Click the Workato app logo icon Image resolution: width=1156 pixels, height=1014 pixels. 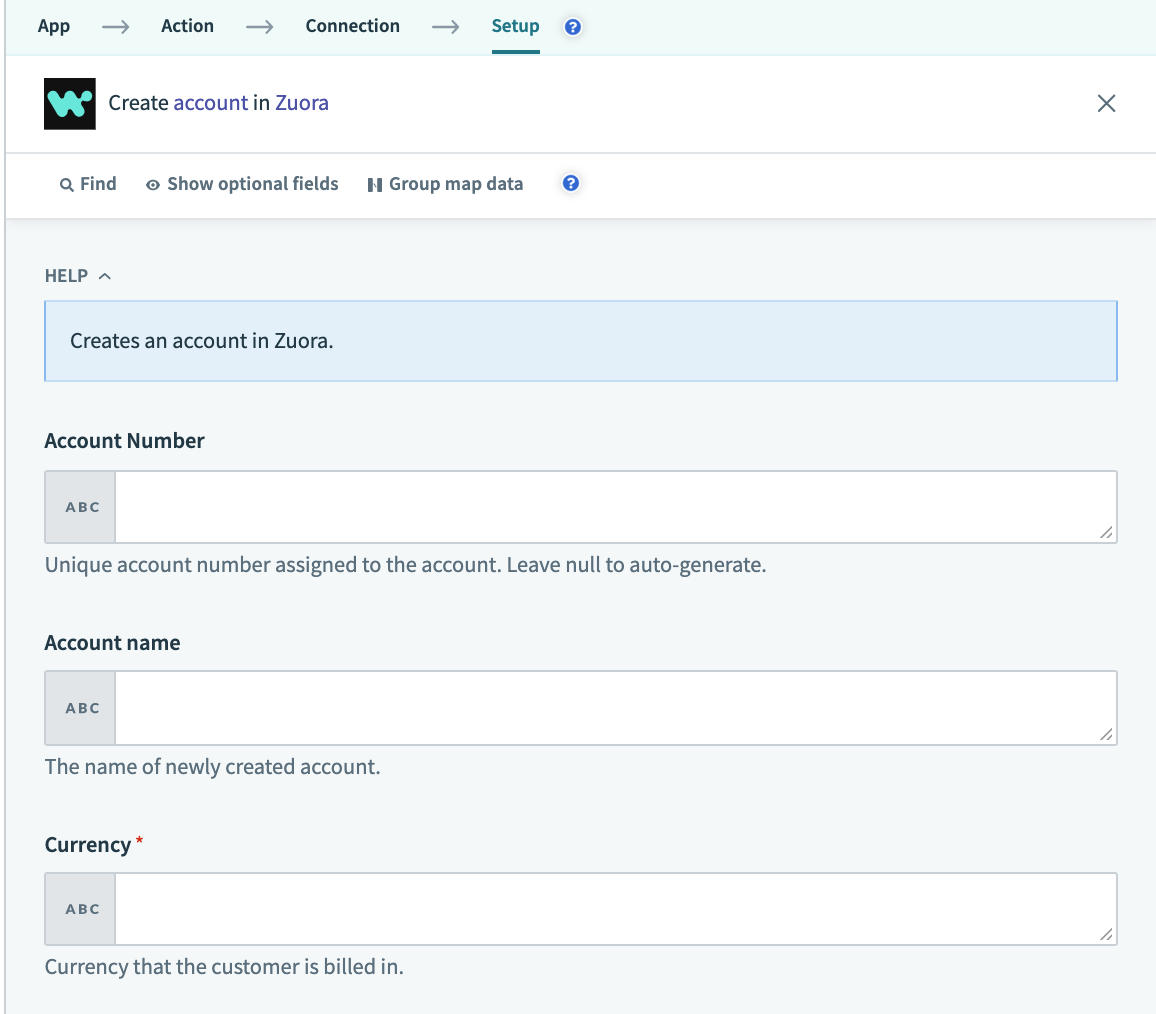tap(69, 103)
